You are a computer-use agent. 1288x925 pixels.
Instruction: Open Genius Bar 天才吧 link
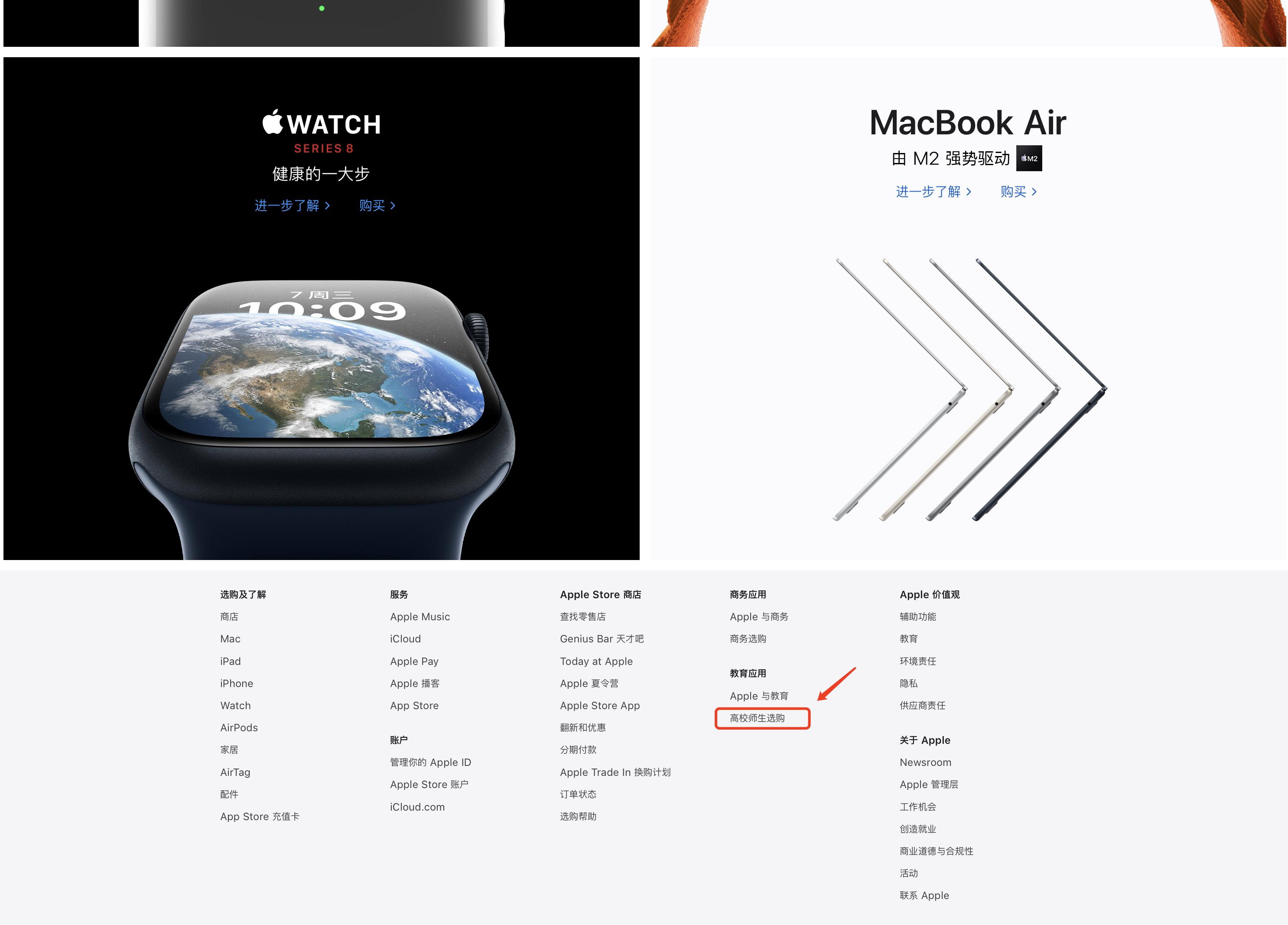tap(602, 639)
